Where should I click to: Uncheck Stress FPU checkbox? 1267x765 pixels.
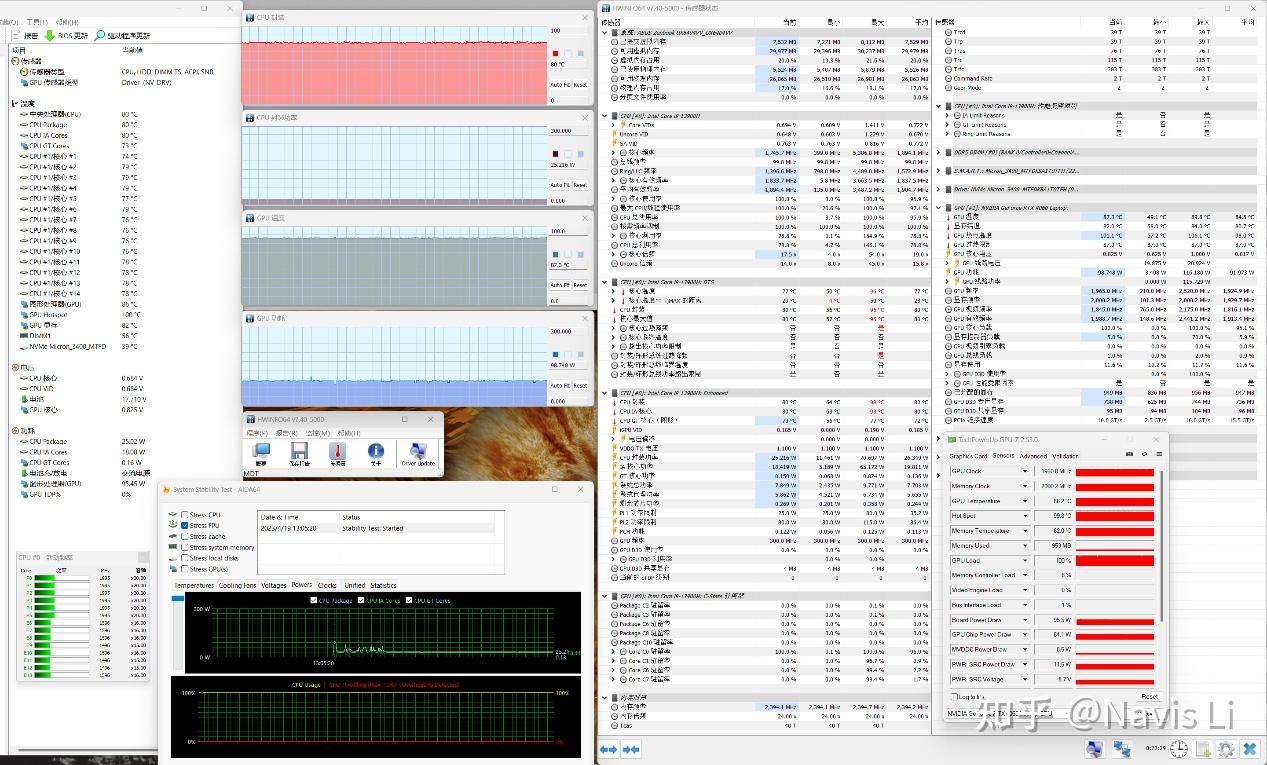pos(184,526)
